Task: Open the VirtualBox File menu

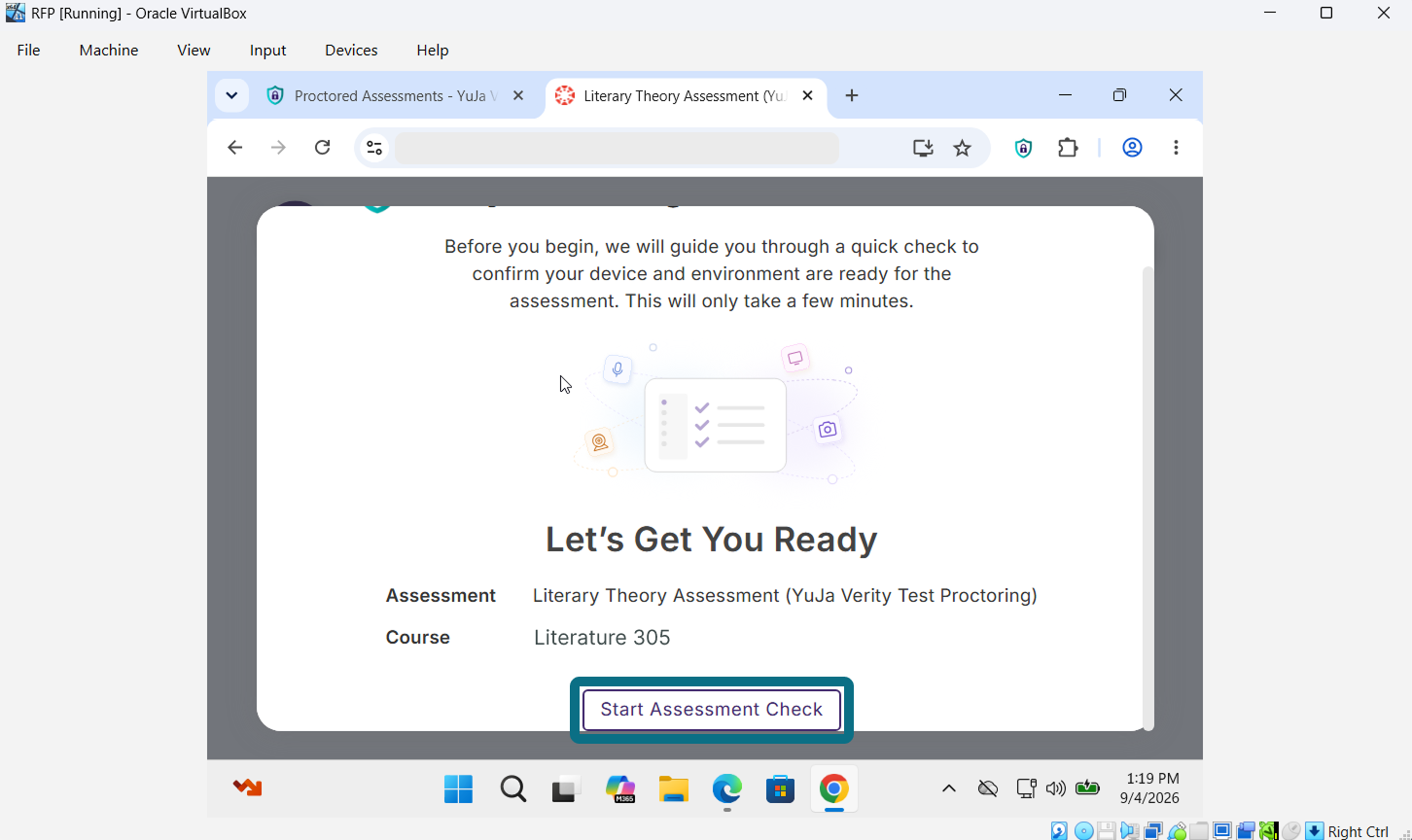Action: coord(29,51)
